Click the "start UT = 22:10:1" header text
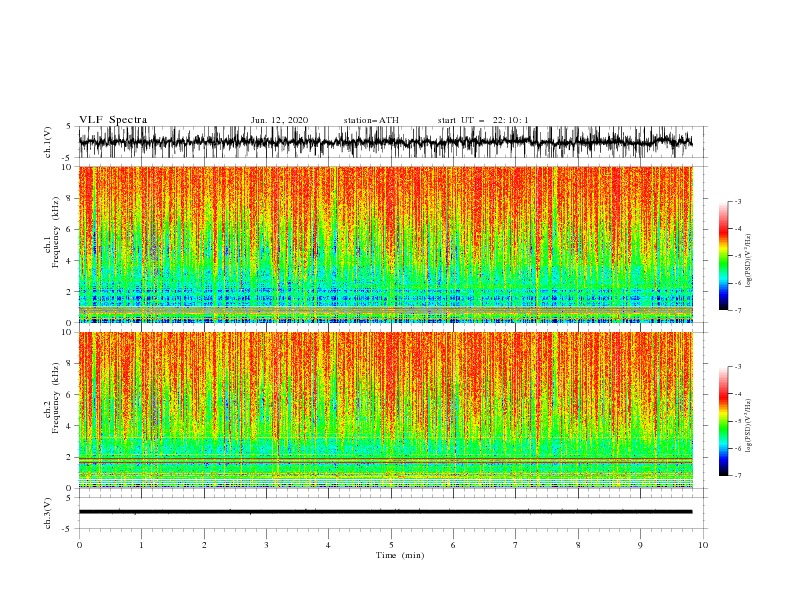Screen dimensions: 792x612 [x=483, y=120]
